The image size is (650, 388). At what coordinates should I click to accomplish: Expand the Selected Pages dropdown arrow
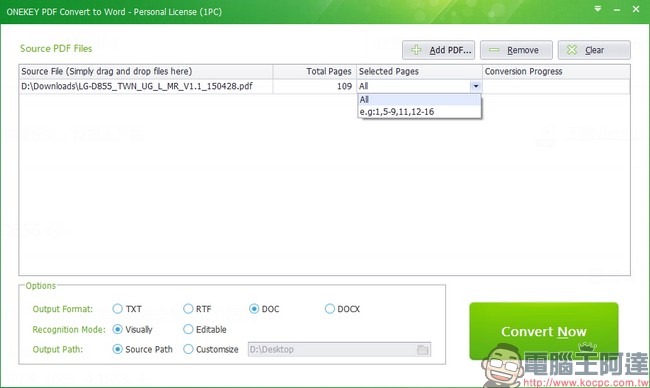(475, 86)
